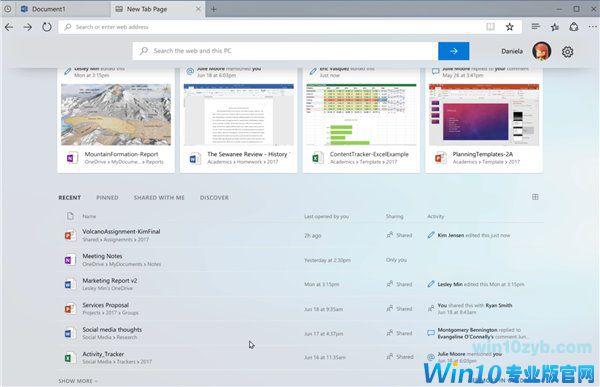600x387 pixels.
Task: Open a new tab with plus button
Action: (214, 9)
